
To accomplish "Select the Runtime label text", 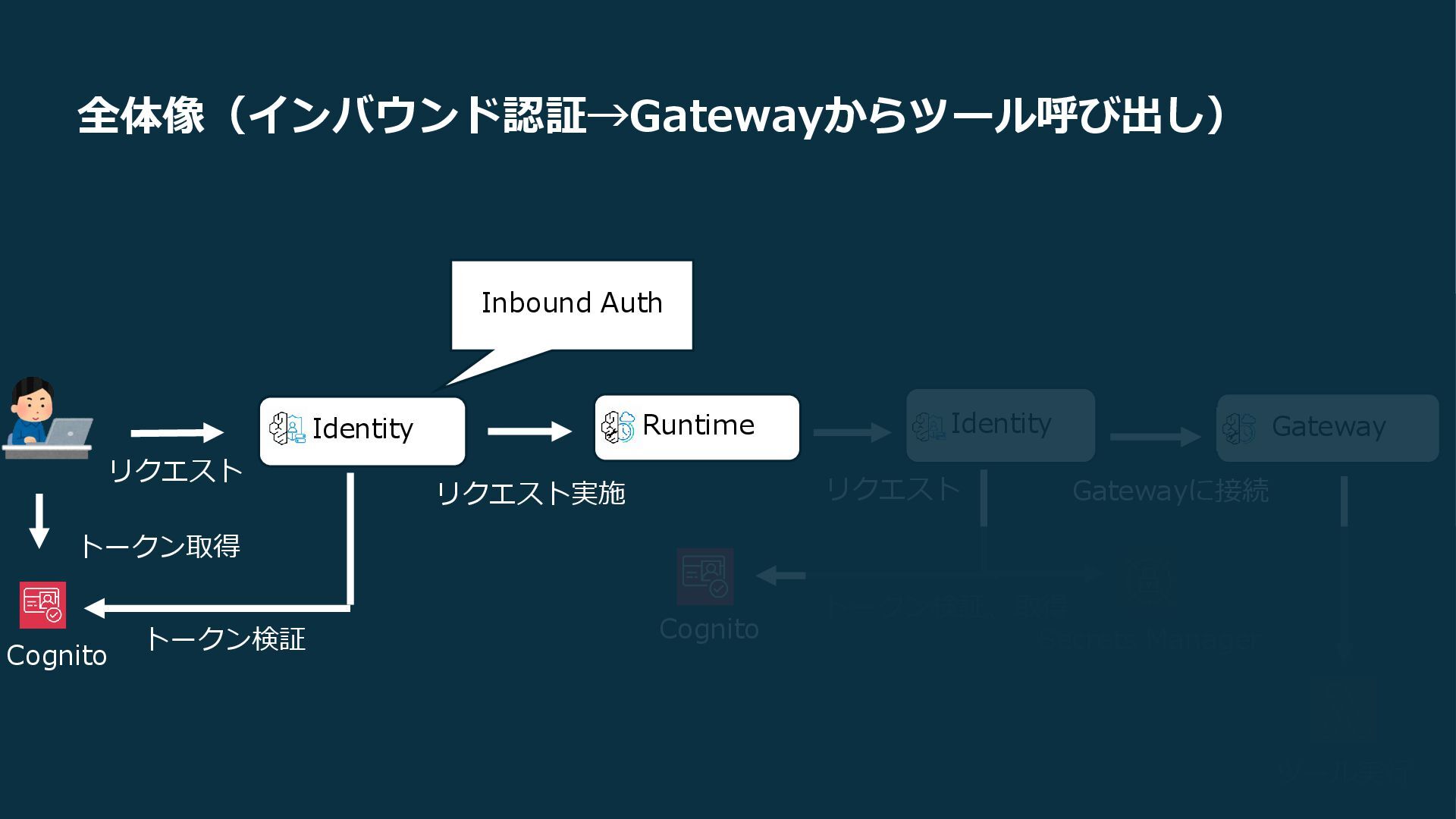I will pyautogui.click(x=698, y=425).
